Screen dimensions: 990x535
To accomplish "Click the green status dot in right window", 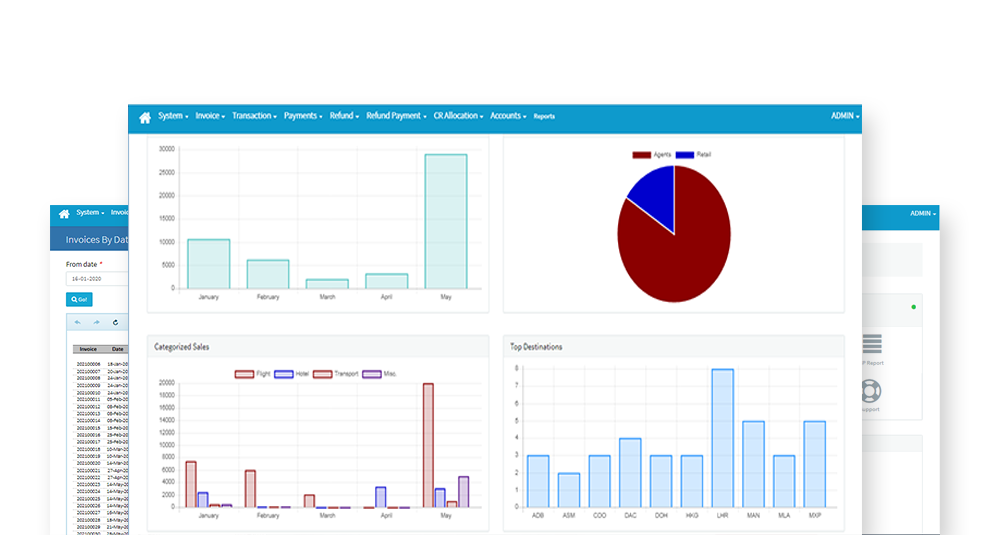I will (914, 307).
